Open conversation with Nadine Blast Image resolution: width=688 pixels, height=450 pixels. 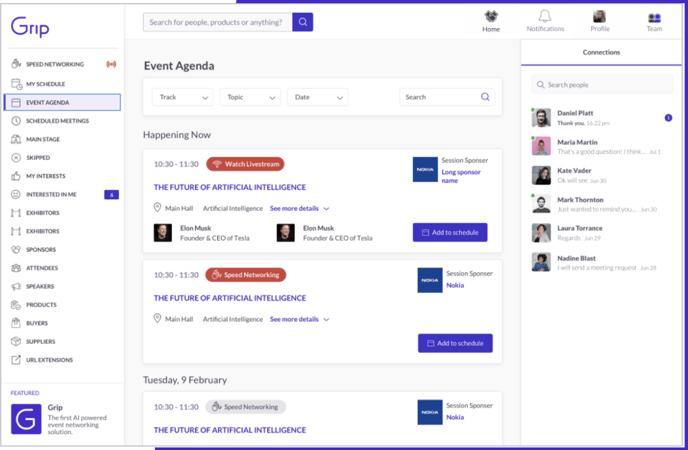point(602,262)
